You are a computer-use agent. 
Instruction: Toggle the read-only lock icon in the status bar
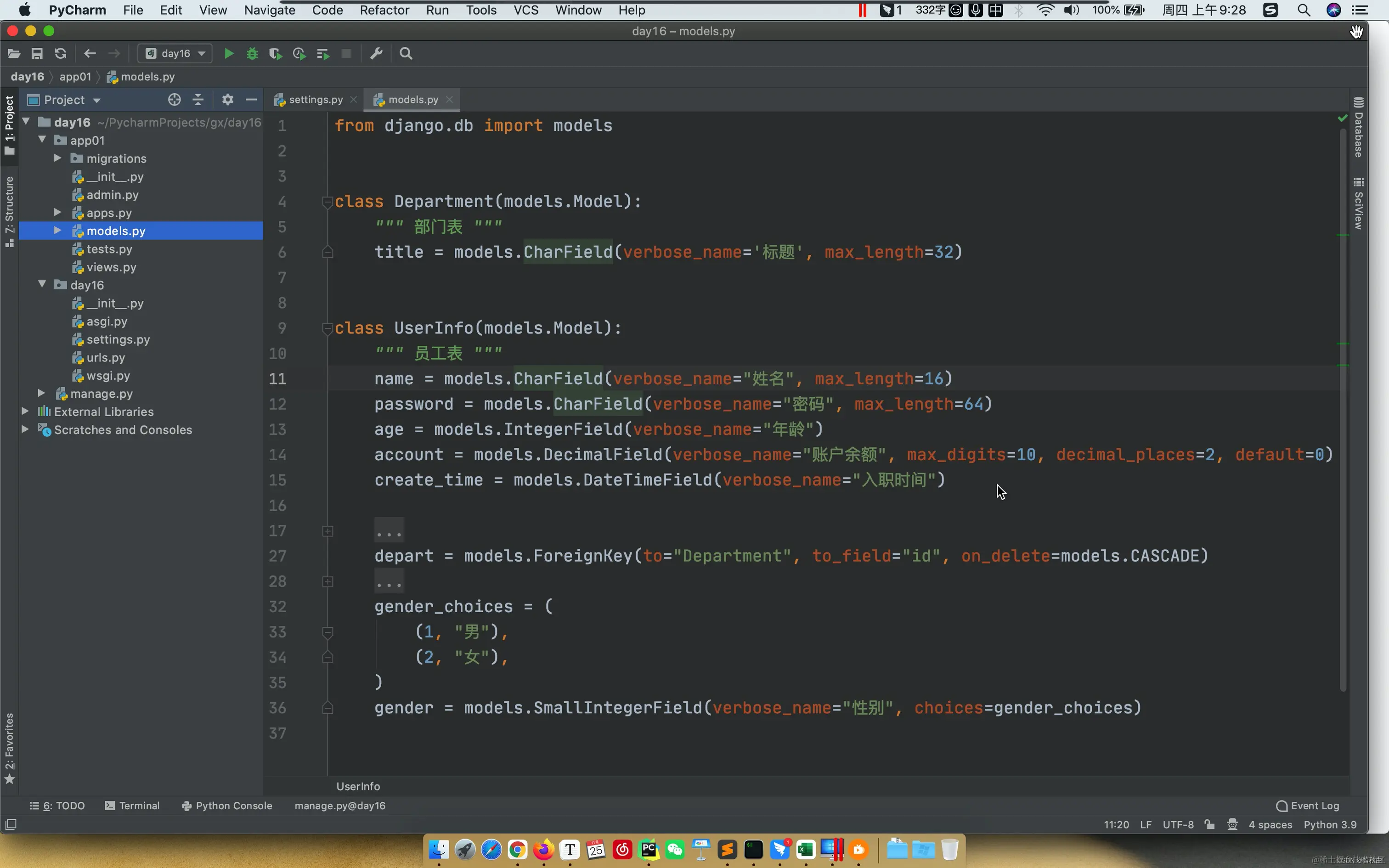click(x=1210, y=824)
